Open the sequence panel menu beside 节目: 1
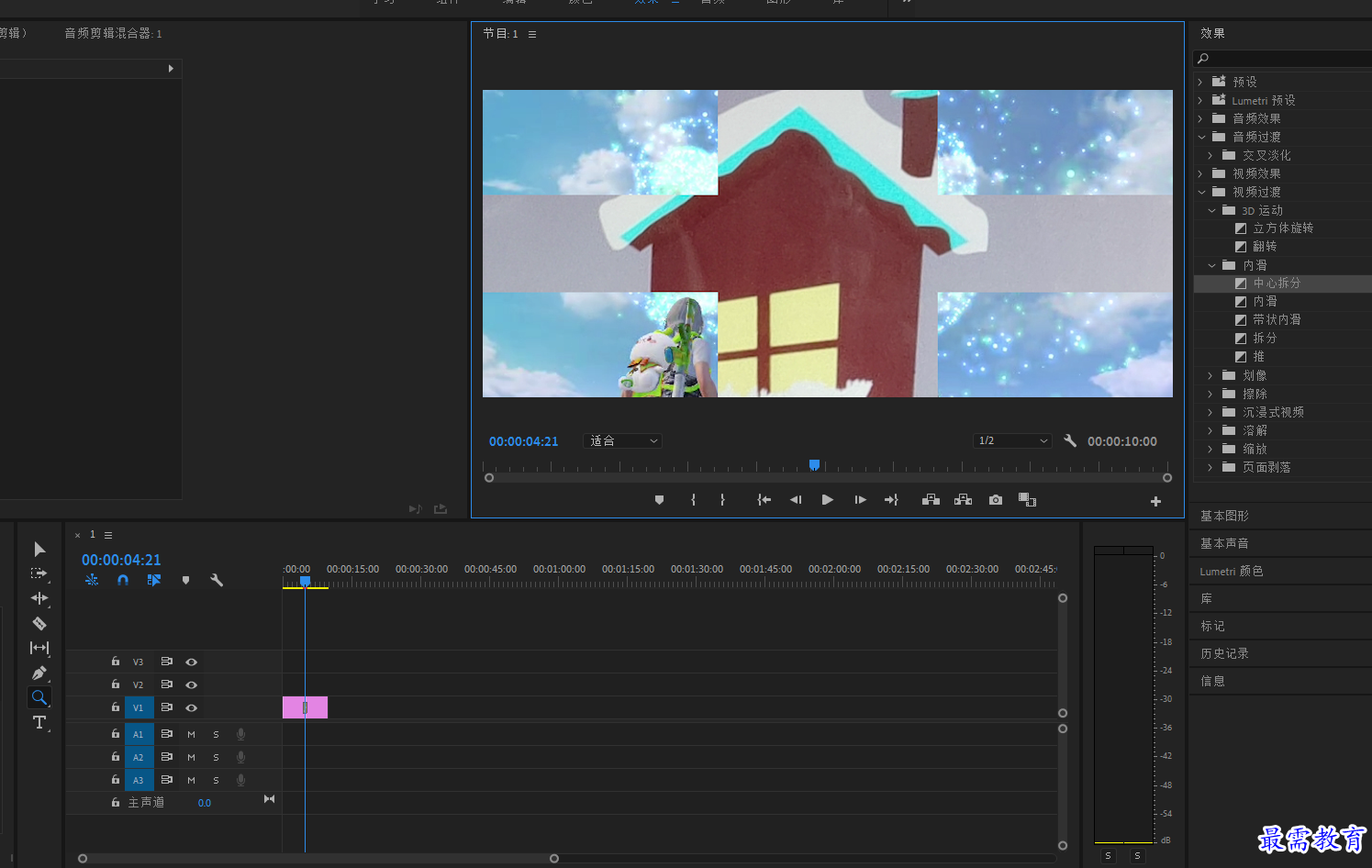The width and height of the screenshot is (1372, 868). (x=532, y=34)
